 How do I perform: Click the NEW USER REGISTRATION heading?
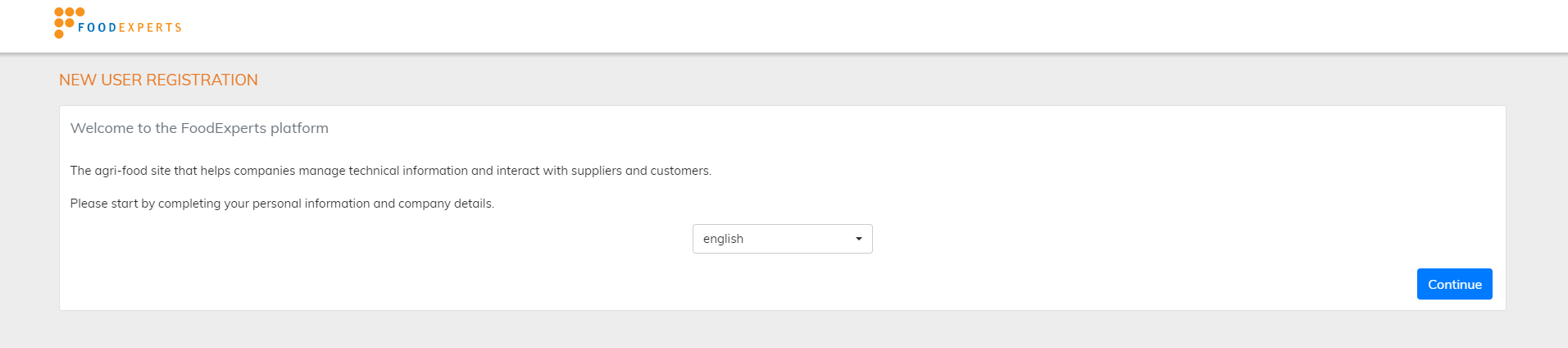coord(158,80)
